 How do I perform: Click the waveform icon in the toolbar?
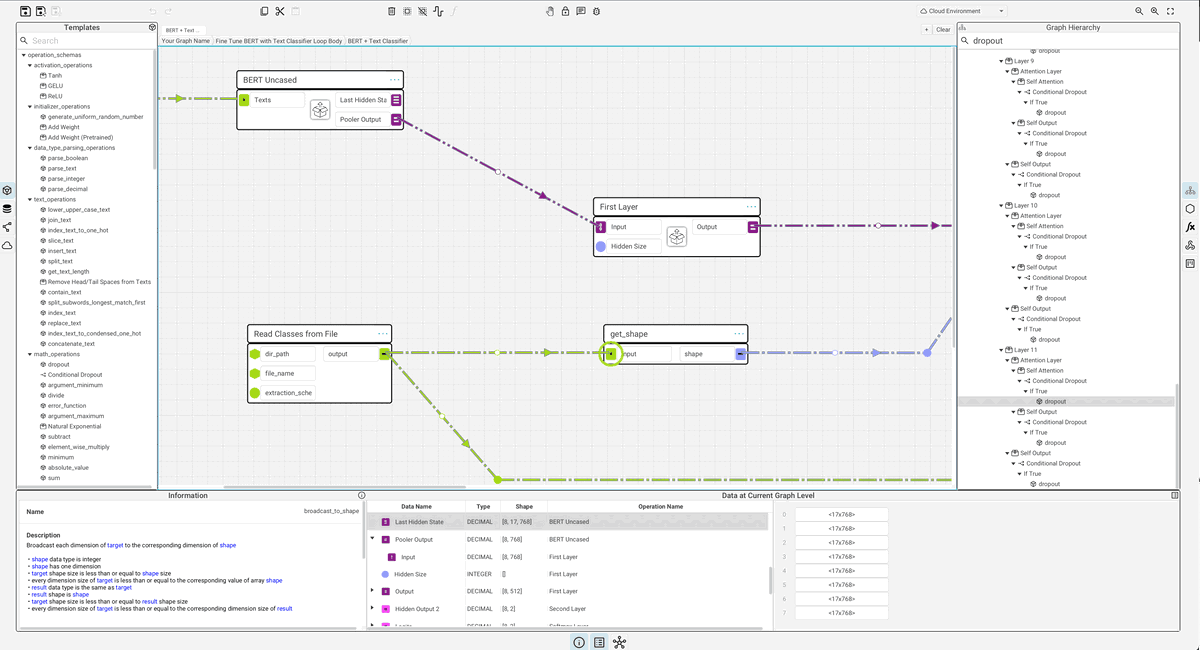[439, 11]
